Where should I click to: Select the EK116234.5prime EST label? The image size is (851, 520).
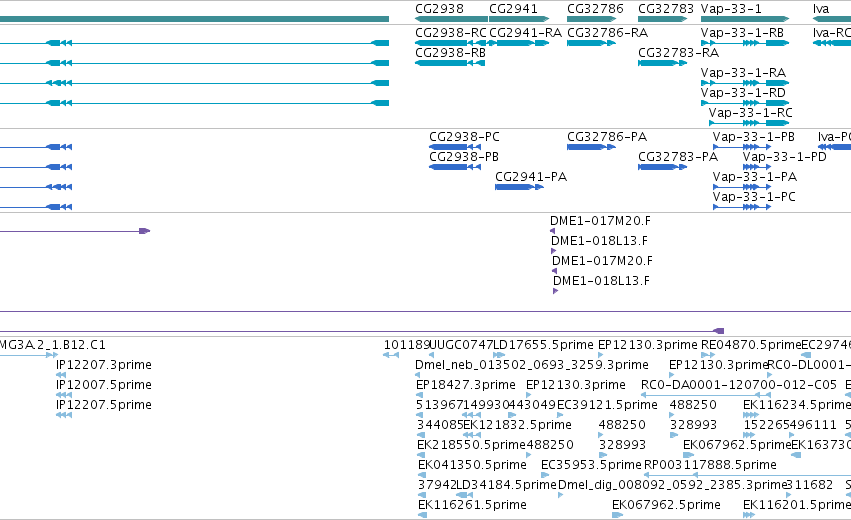click(797, 405)
